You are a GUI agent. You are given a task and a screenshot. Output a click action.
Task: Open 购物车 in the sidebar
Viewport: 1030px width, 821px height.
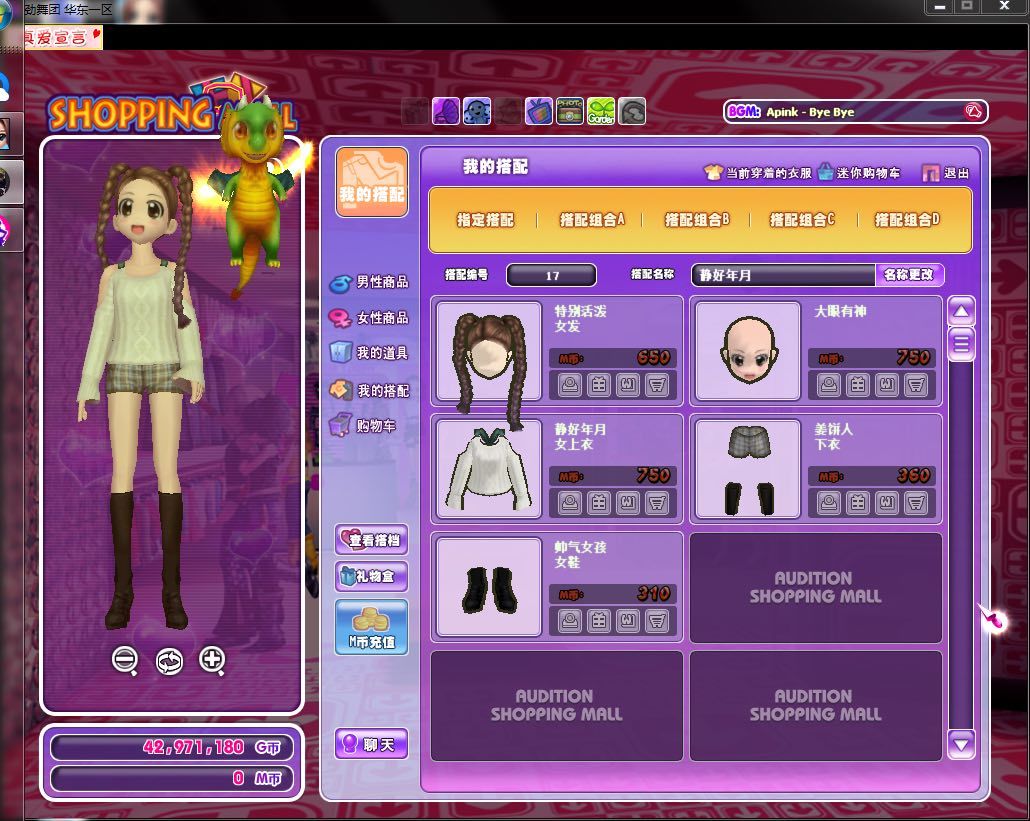click(363, 426)
